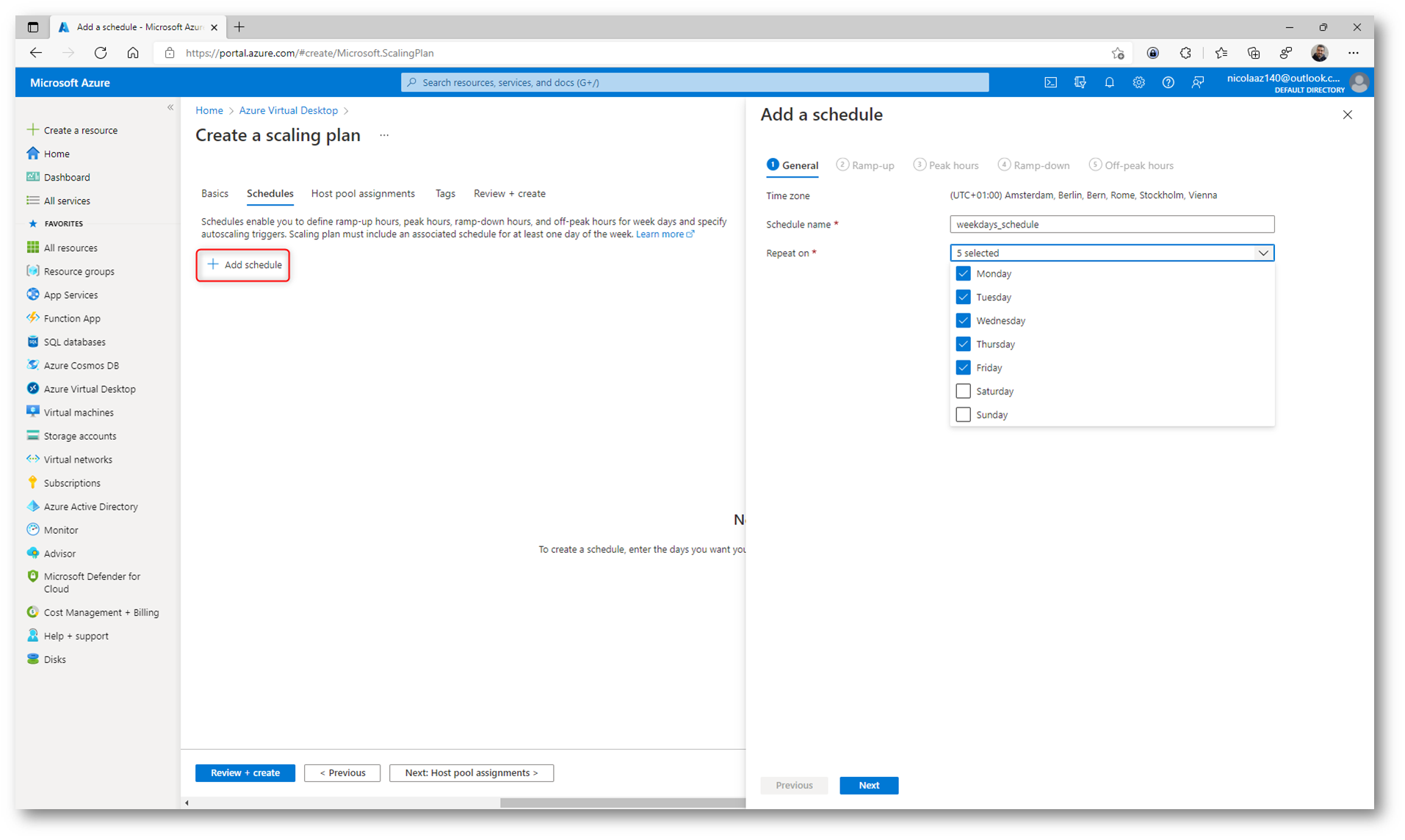Image resolution: width=1405 pixels, height=840 pixels.
Task: Click the App Services sidebar icon
Action: point(32,294)
